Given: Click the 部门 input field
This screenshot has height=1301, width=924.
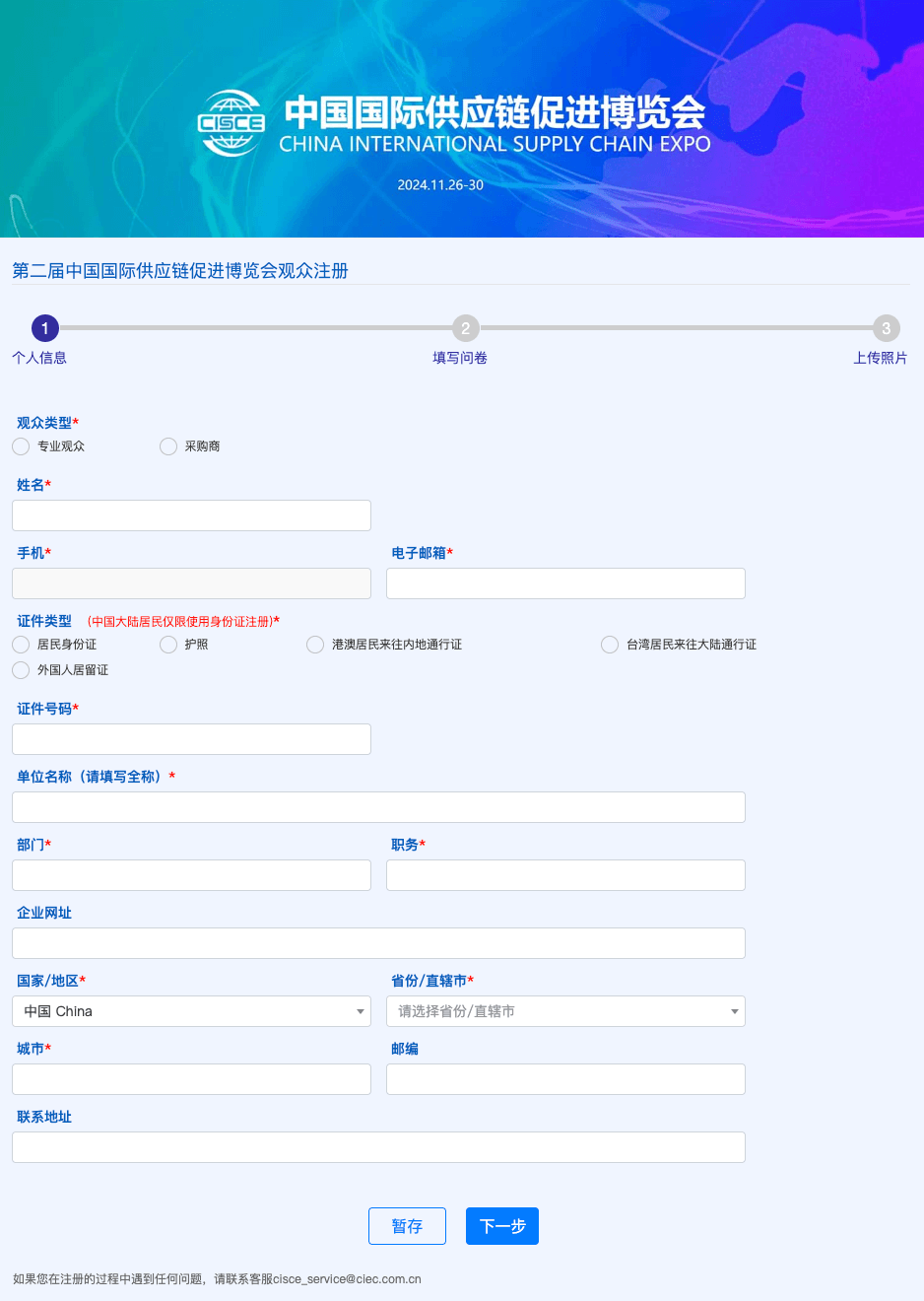Looking at the screenshot, I should [x=191, y=875].
